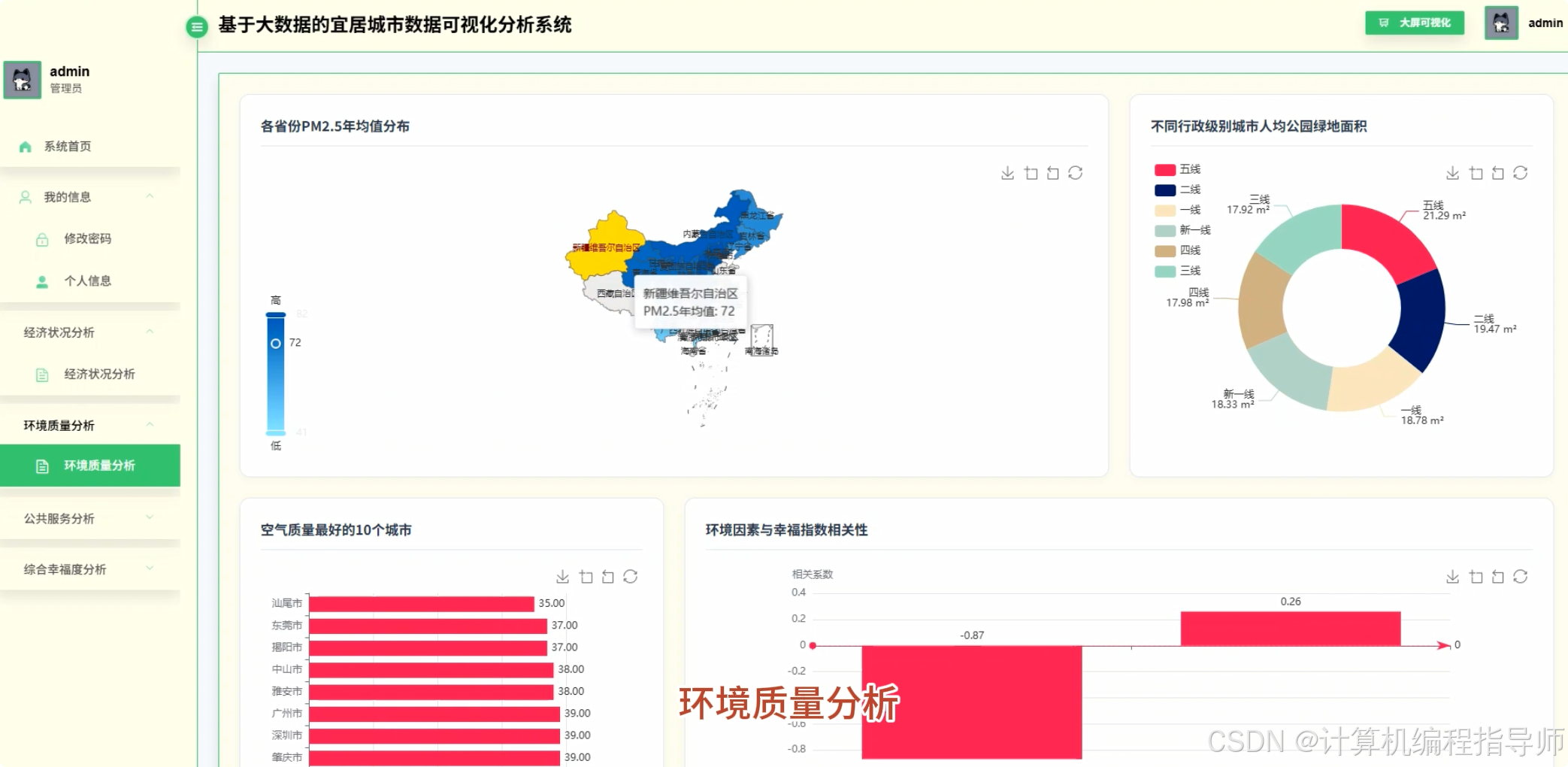Screen dimensions: 1568x767
Task: Toggle the 新一线 legend series
Action: tap(1182, 231)
